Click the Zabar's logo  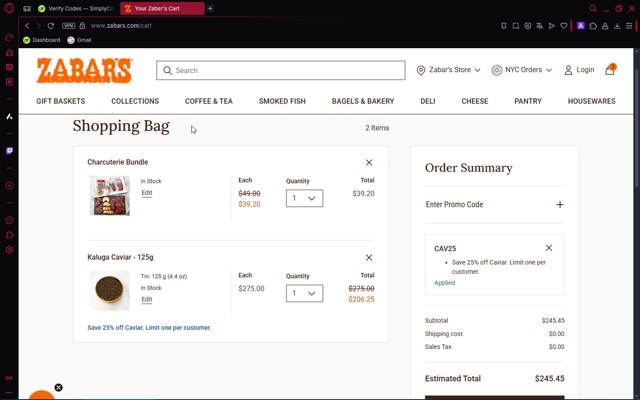coord(84,70)
